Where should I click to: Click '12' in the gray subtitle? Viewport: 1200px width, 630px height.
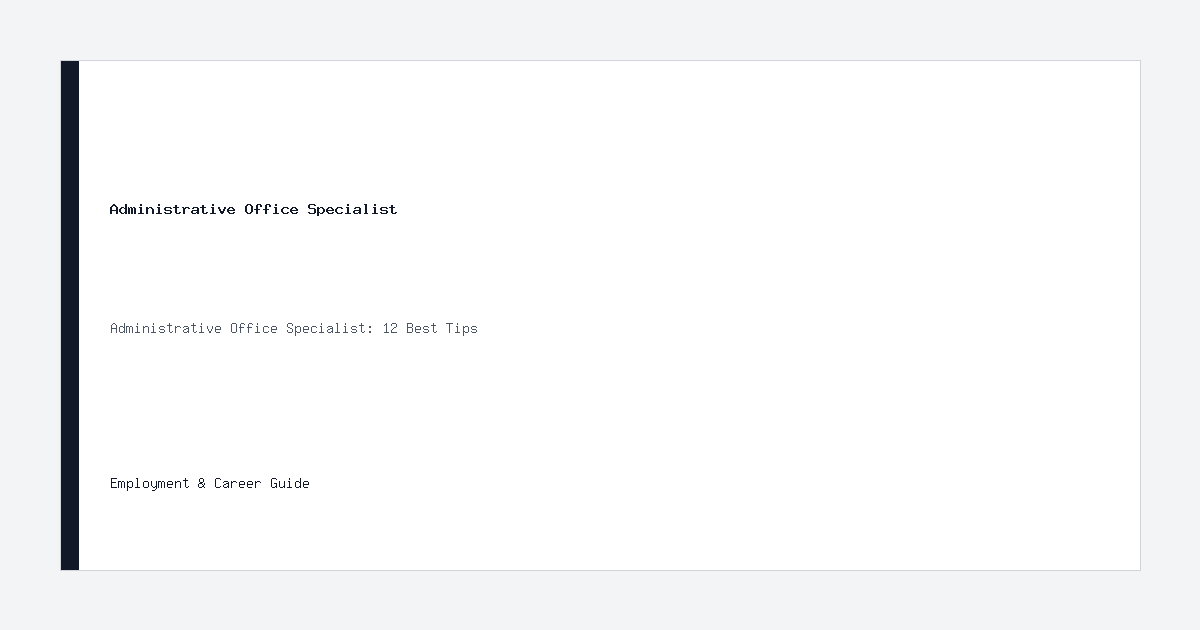point(390,328)
